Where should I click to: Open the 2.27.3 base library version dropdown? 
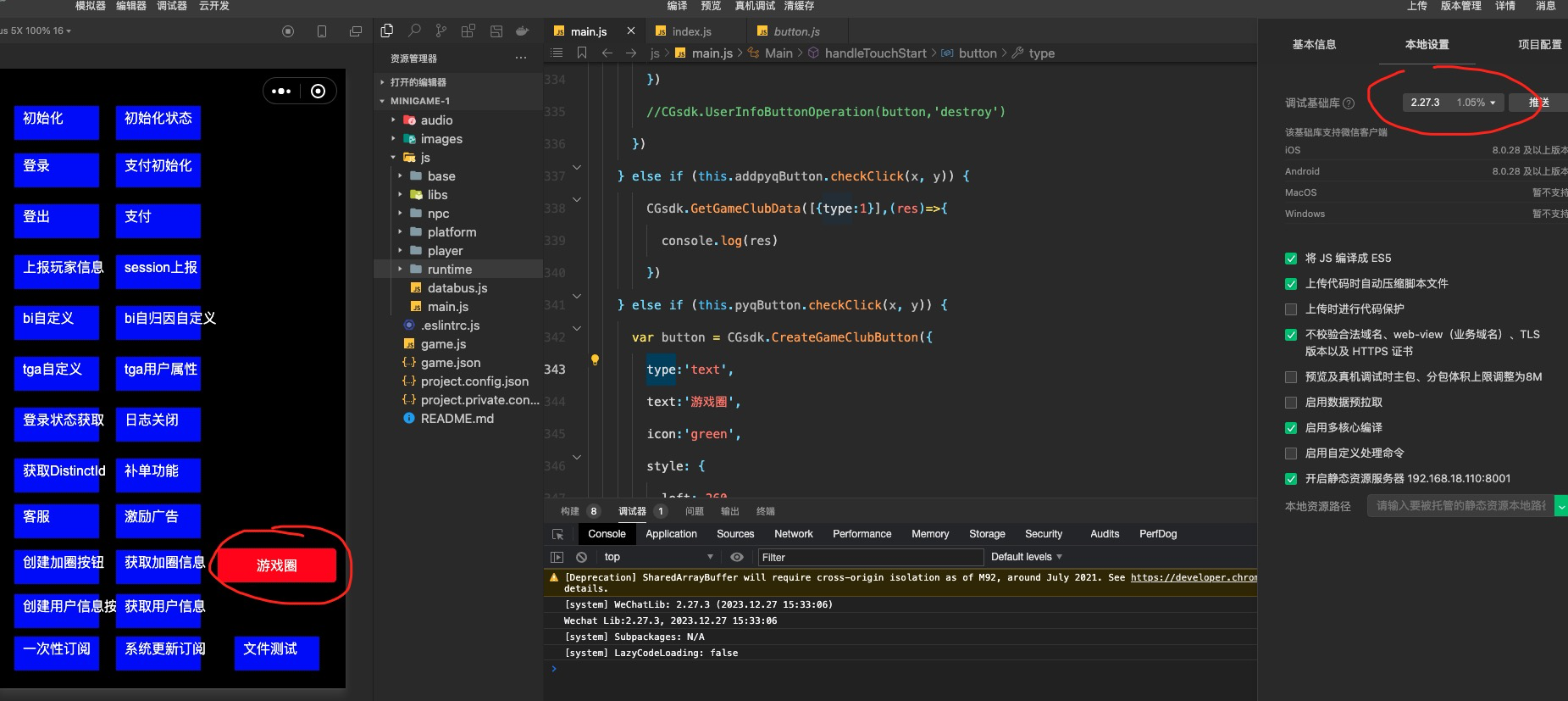pyautogui.click(x=1452, y=103)
